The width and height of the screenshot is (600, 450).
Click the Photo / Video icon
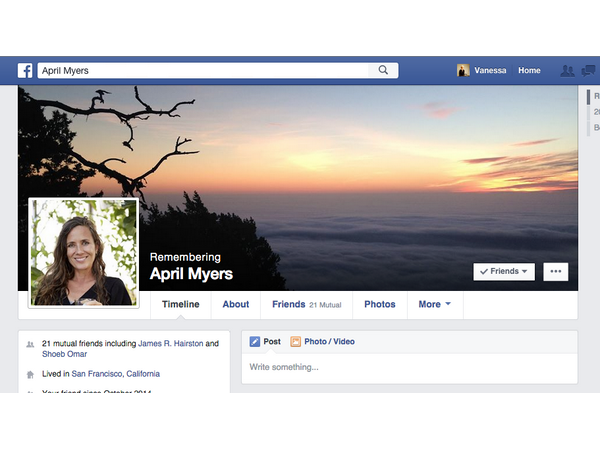pyautogui.click(x=295, y=341)
